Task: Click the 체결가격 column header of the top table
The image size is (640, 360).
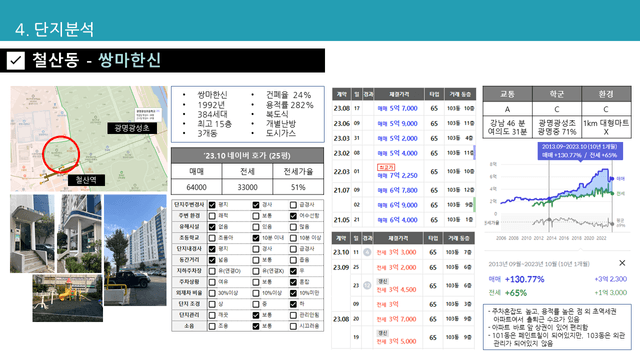Action: click(399, 94)
